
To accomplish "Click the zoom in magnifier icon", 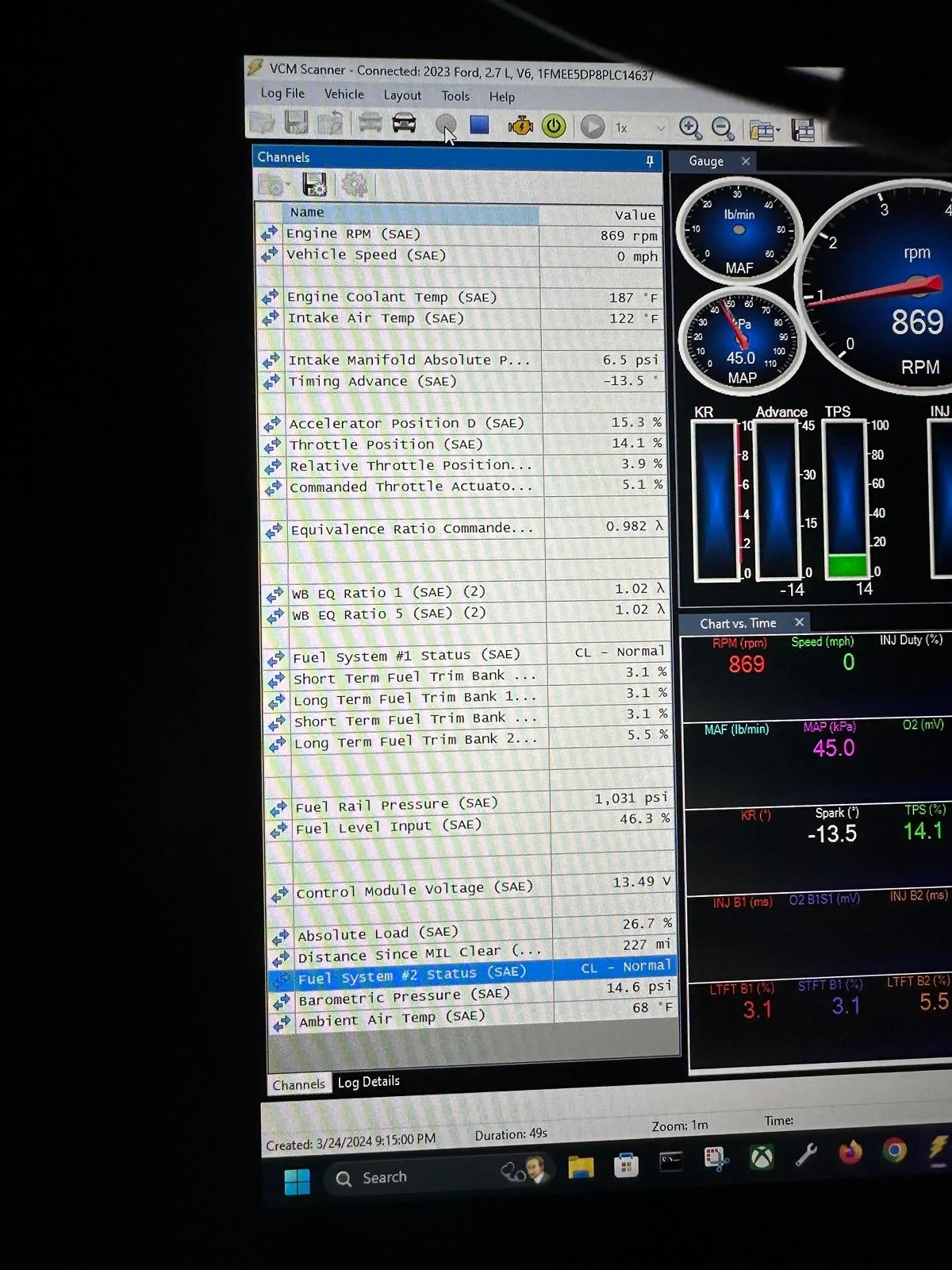I will pyautogui.click(x=690, y=128).
